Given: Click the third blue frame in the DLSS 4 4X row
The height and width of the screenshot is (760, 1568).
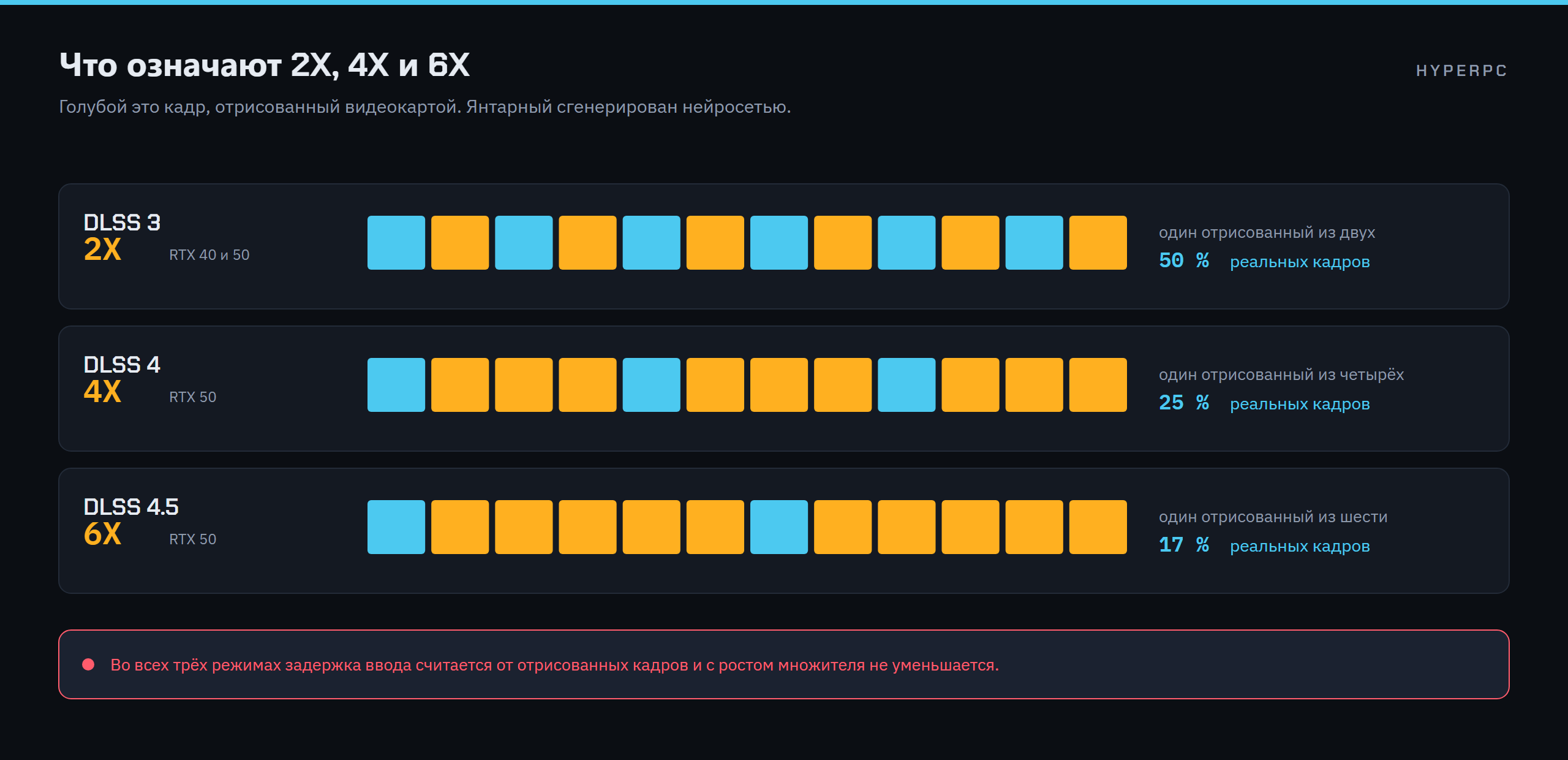Looking at the screenshot, I should (x=907, y=385).
